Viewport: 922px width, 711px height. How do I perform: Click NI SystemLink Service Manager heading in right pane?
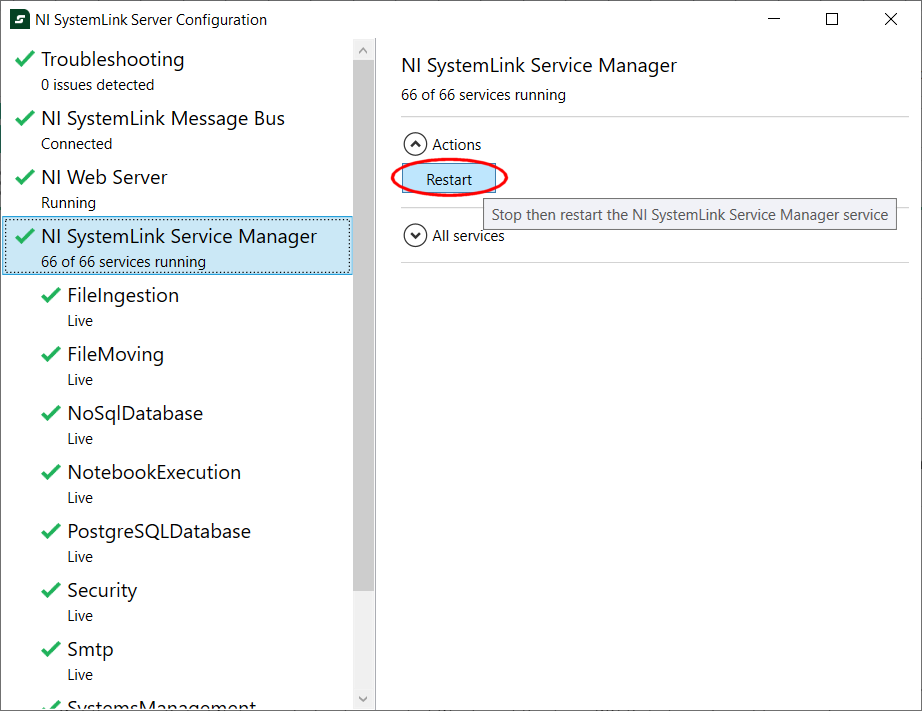point(539,65)
